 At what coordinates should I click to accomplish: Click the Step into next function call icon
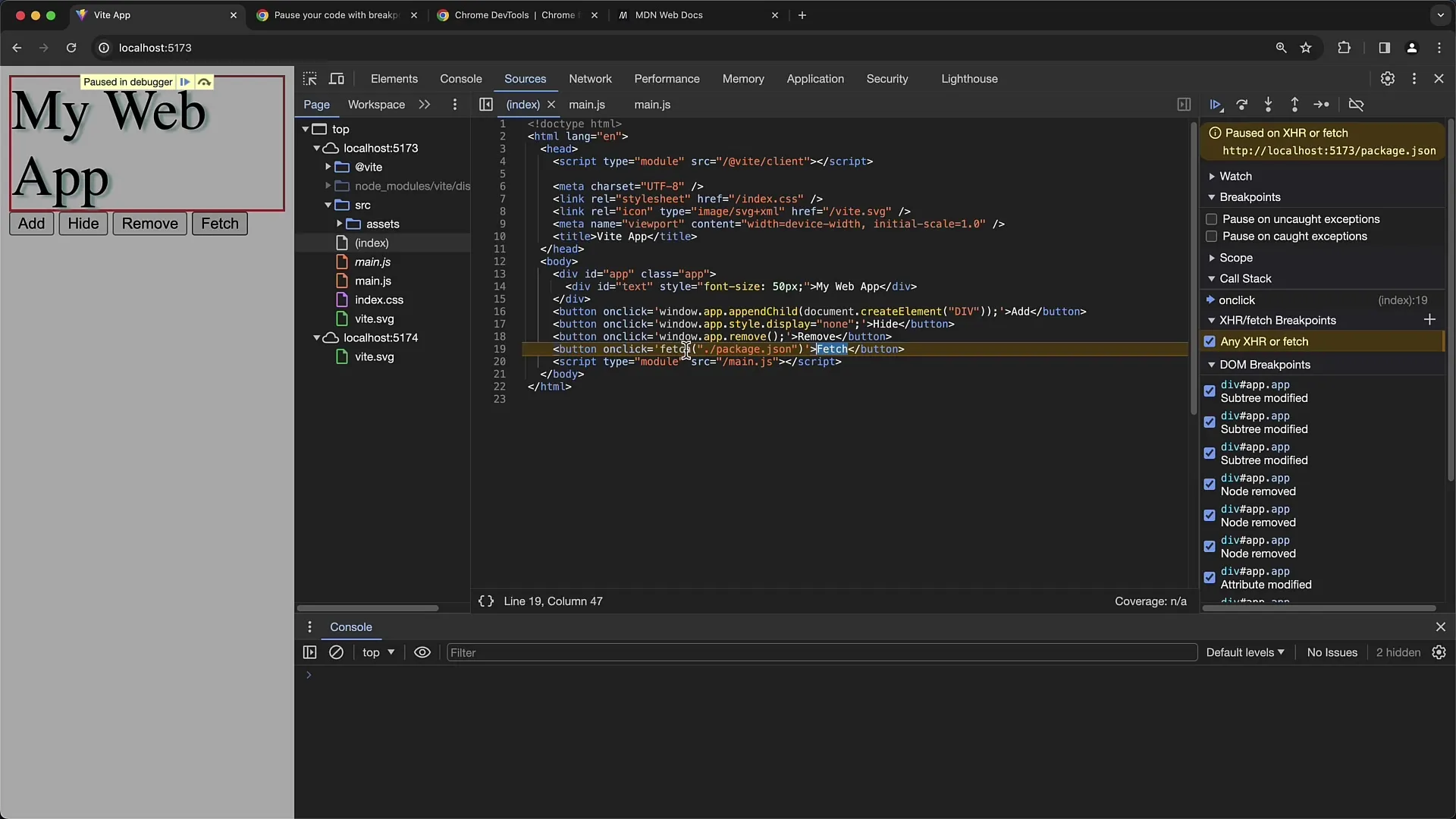pyautogui.click(x=1268, y=104)
